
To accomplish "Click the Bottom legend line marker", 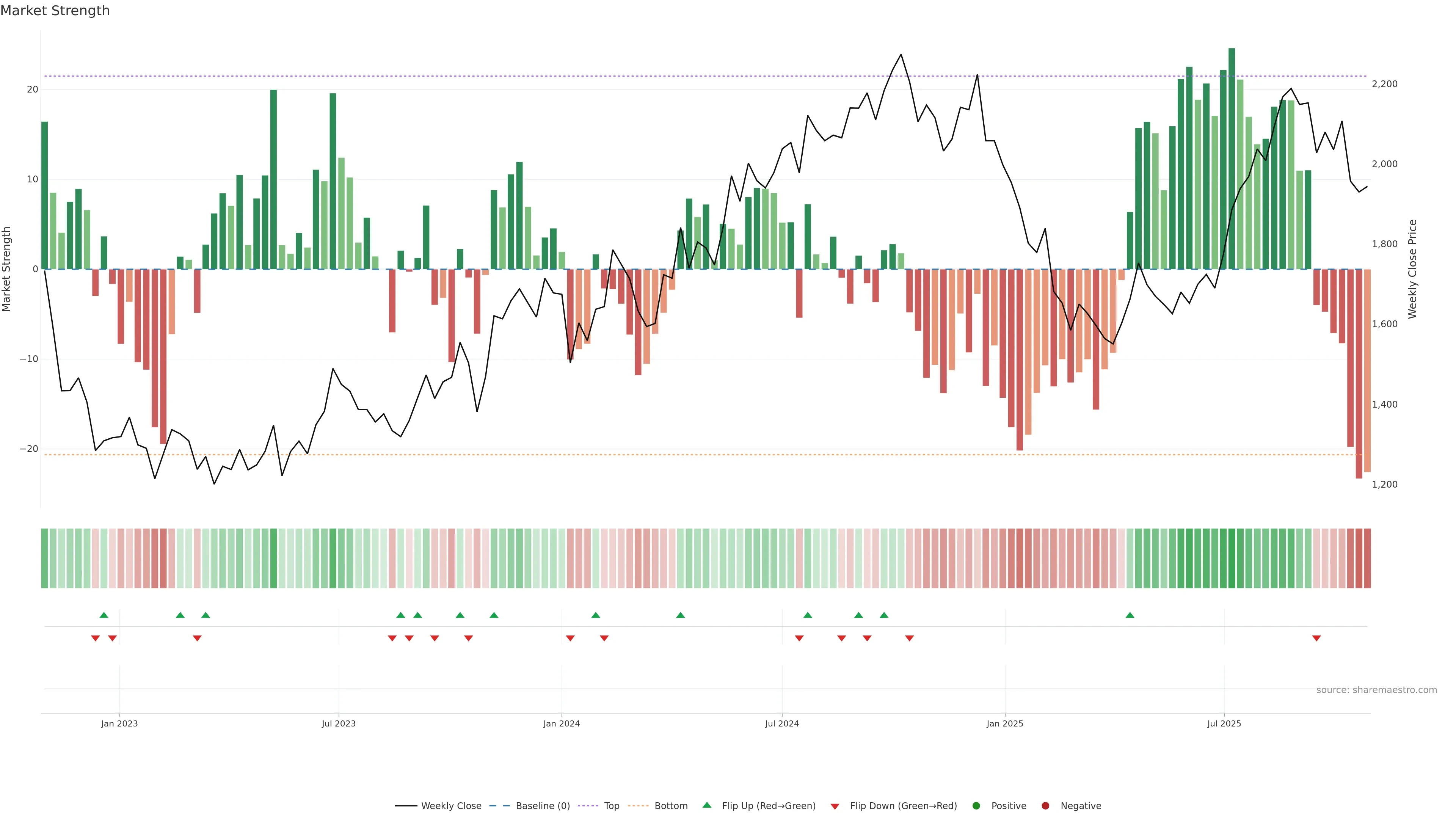I will click(638, 806).
